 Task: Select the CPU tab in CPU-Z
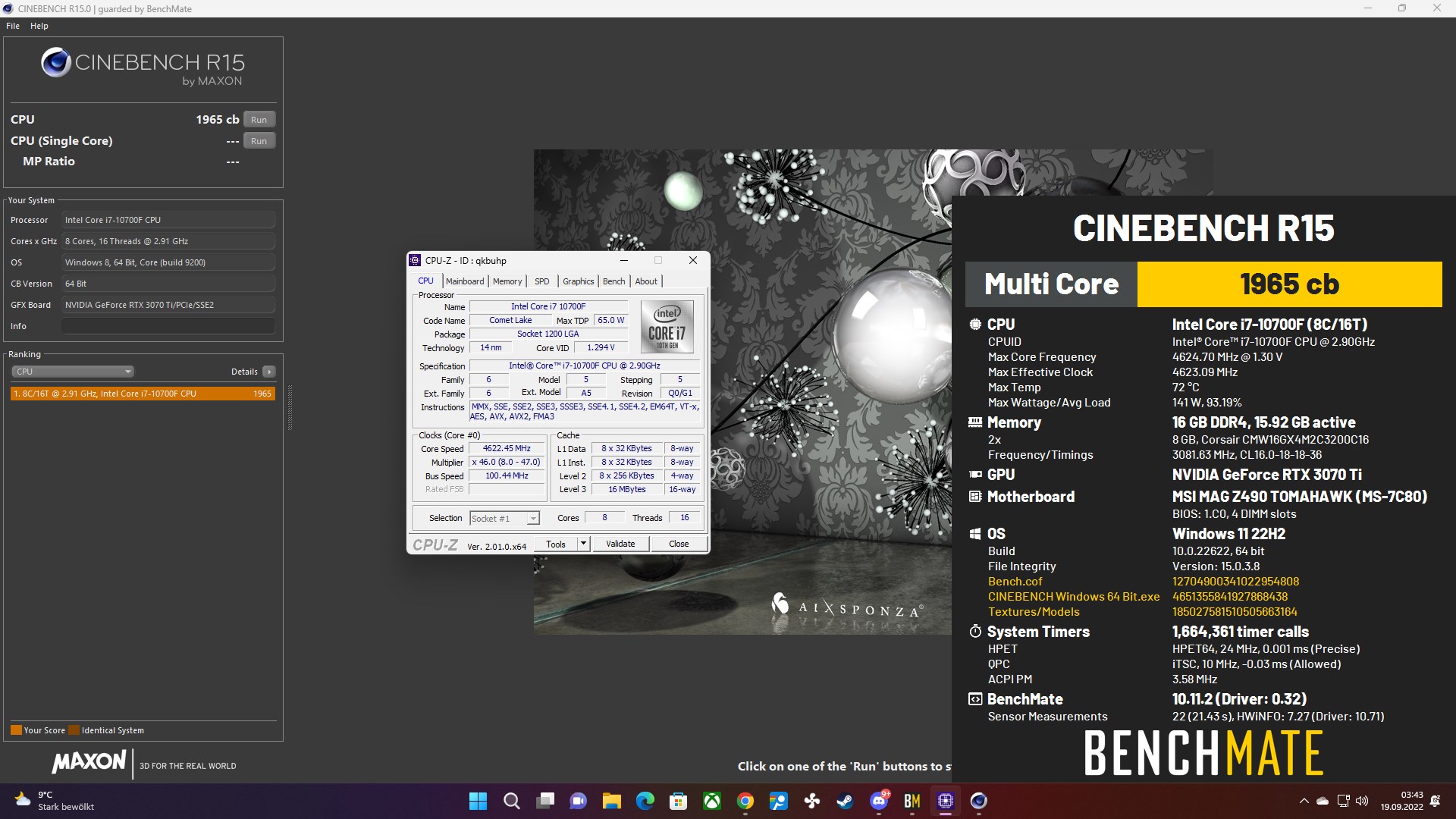[x=426, y=281]
